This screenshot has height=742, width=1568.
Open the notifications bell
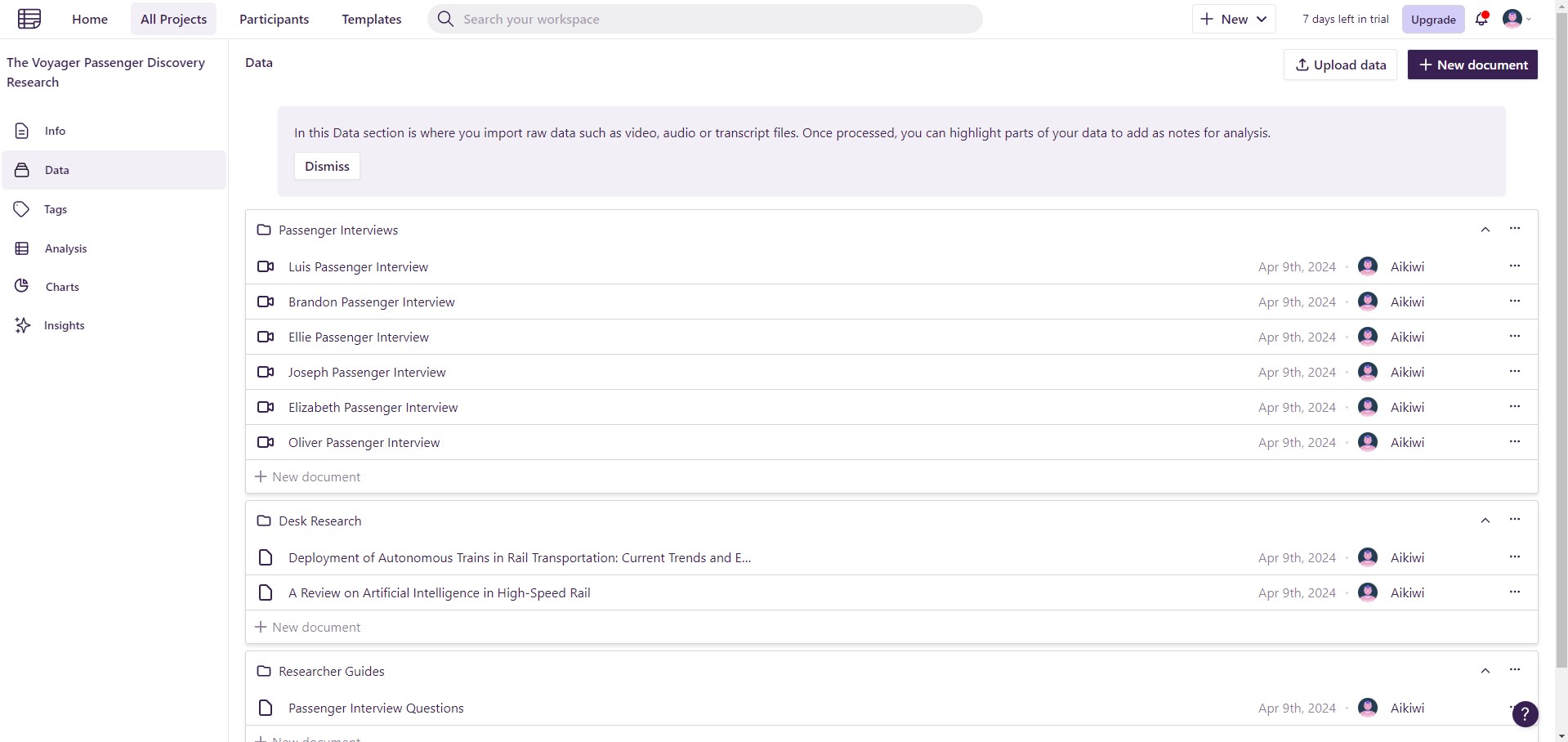click(x=1481, y=19)
